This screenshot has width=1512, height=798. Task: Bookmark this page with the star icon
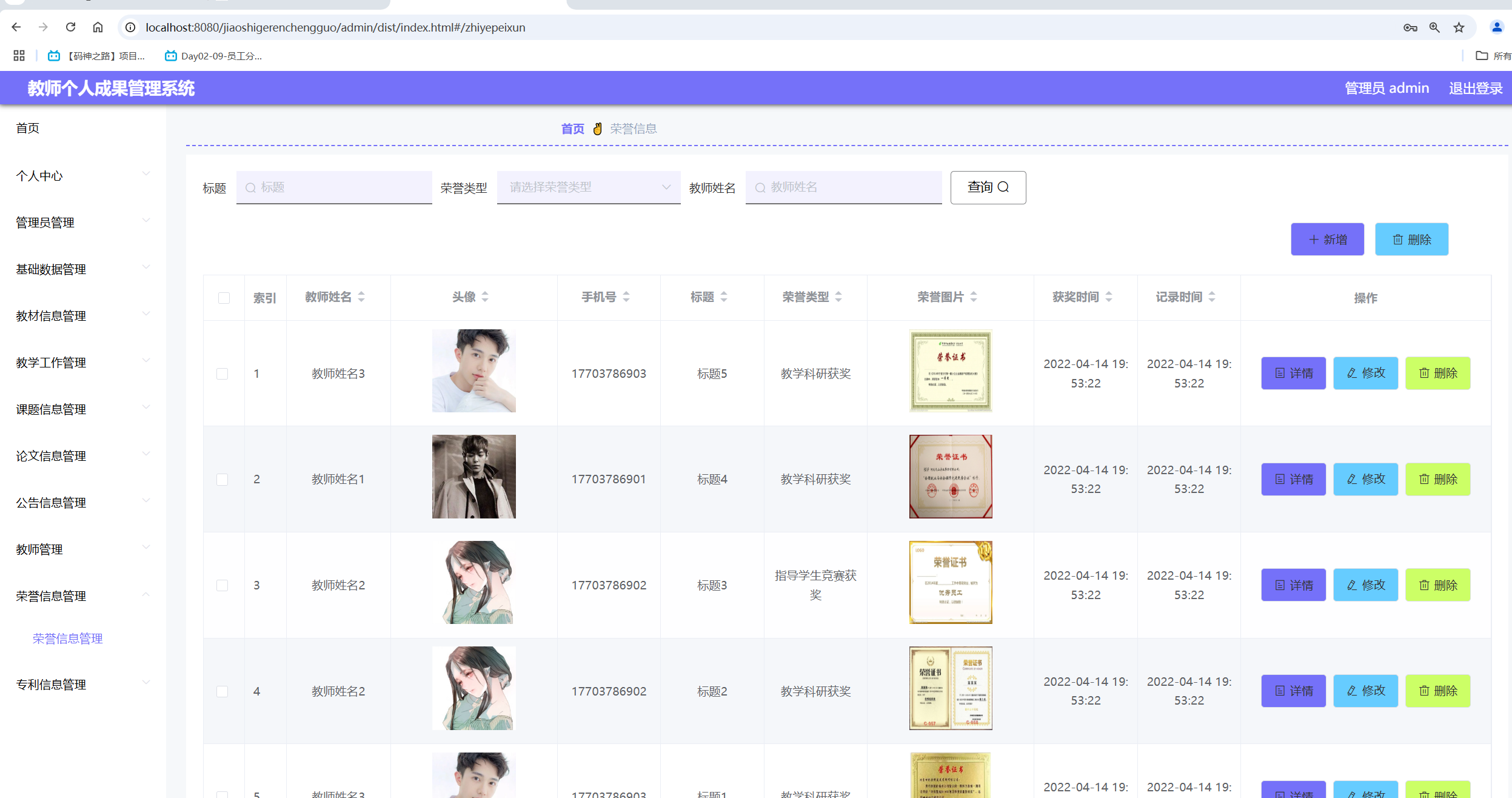(x=1459, y=27)
